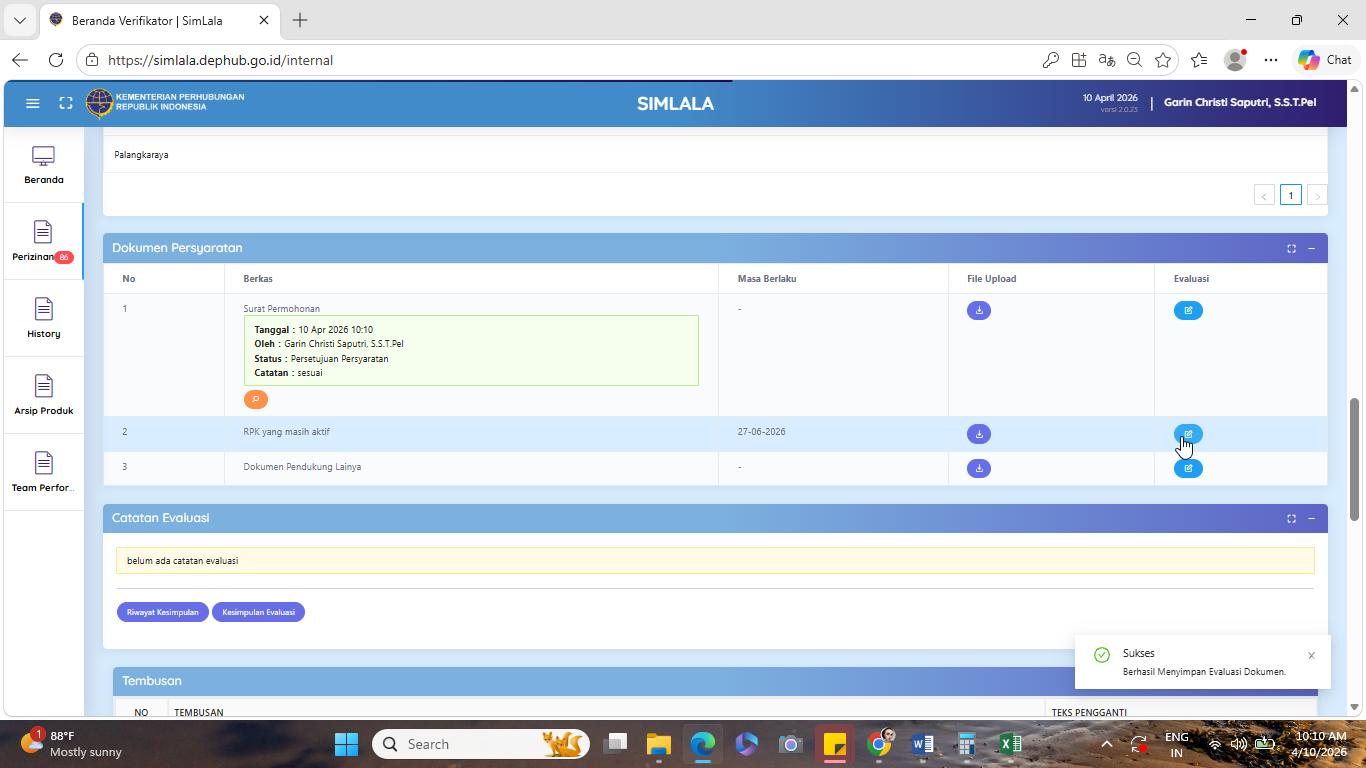Click the Kesimpulan Evaluasi button
Screen dimensions: 1366x768
258,612
